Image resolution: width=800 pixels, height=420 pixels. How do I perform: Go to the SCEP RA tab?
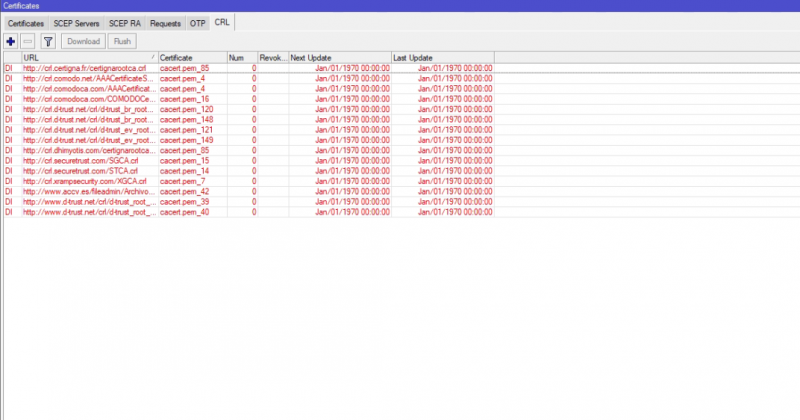pos(123,22)
